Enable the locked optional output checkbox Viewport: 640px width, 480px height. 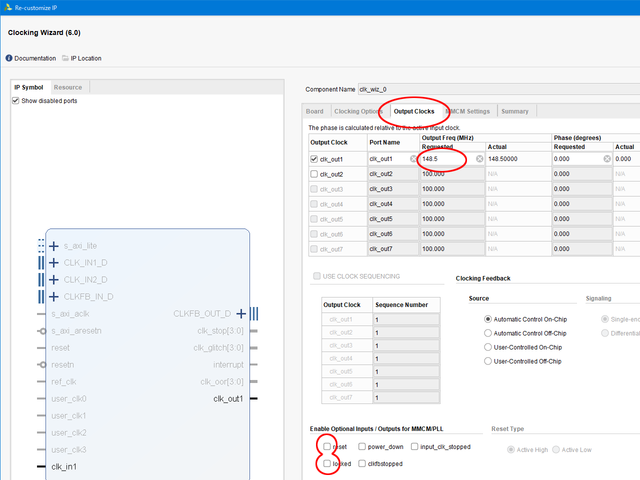(x=327, y=464)
